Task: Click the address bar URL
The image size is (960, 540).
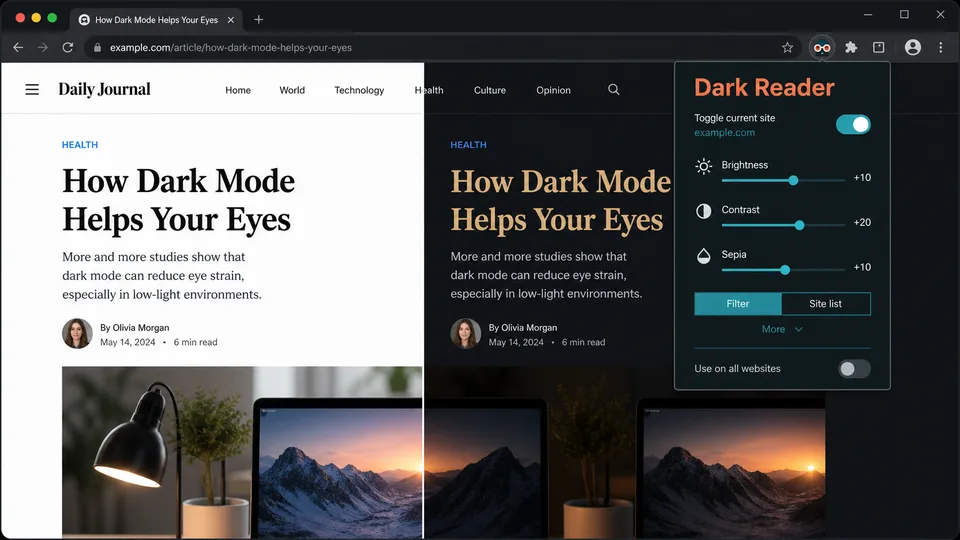Action: click(231, 47)
